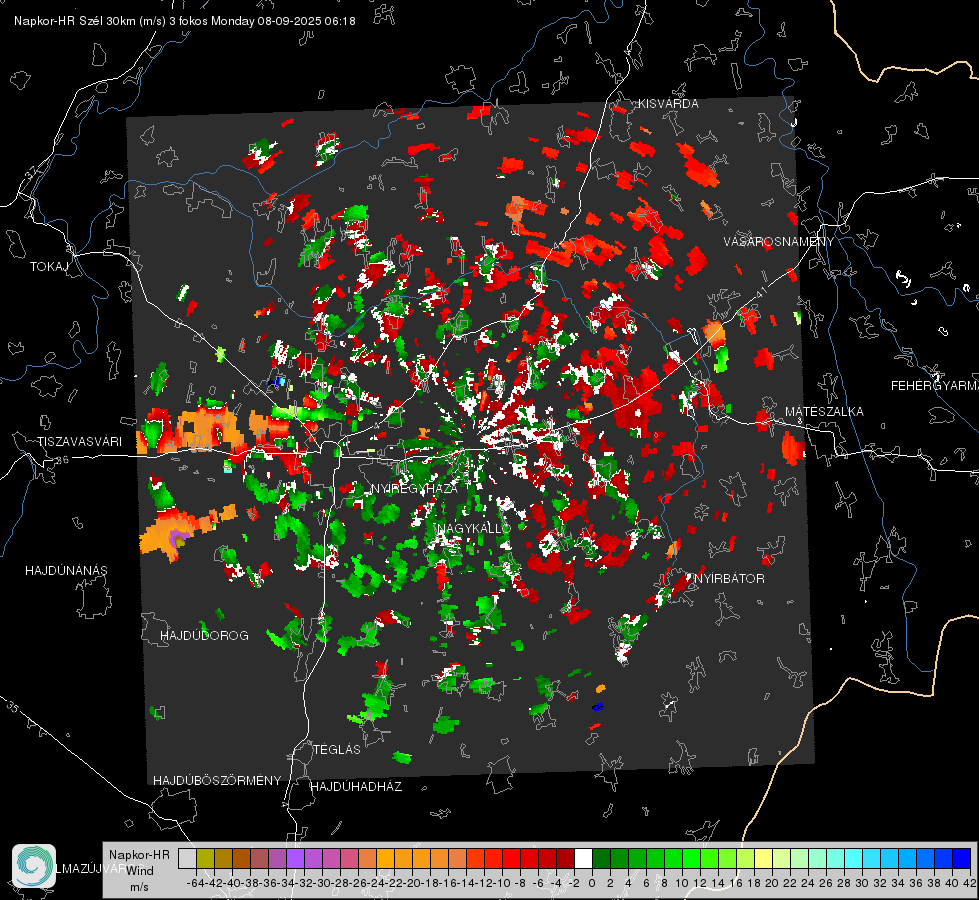This screenshot has width=979, height=900.
Task: Pick the gray first swatch in the legend
Action: [187, 858]
